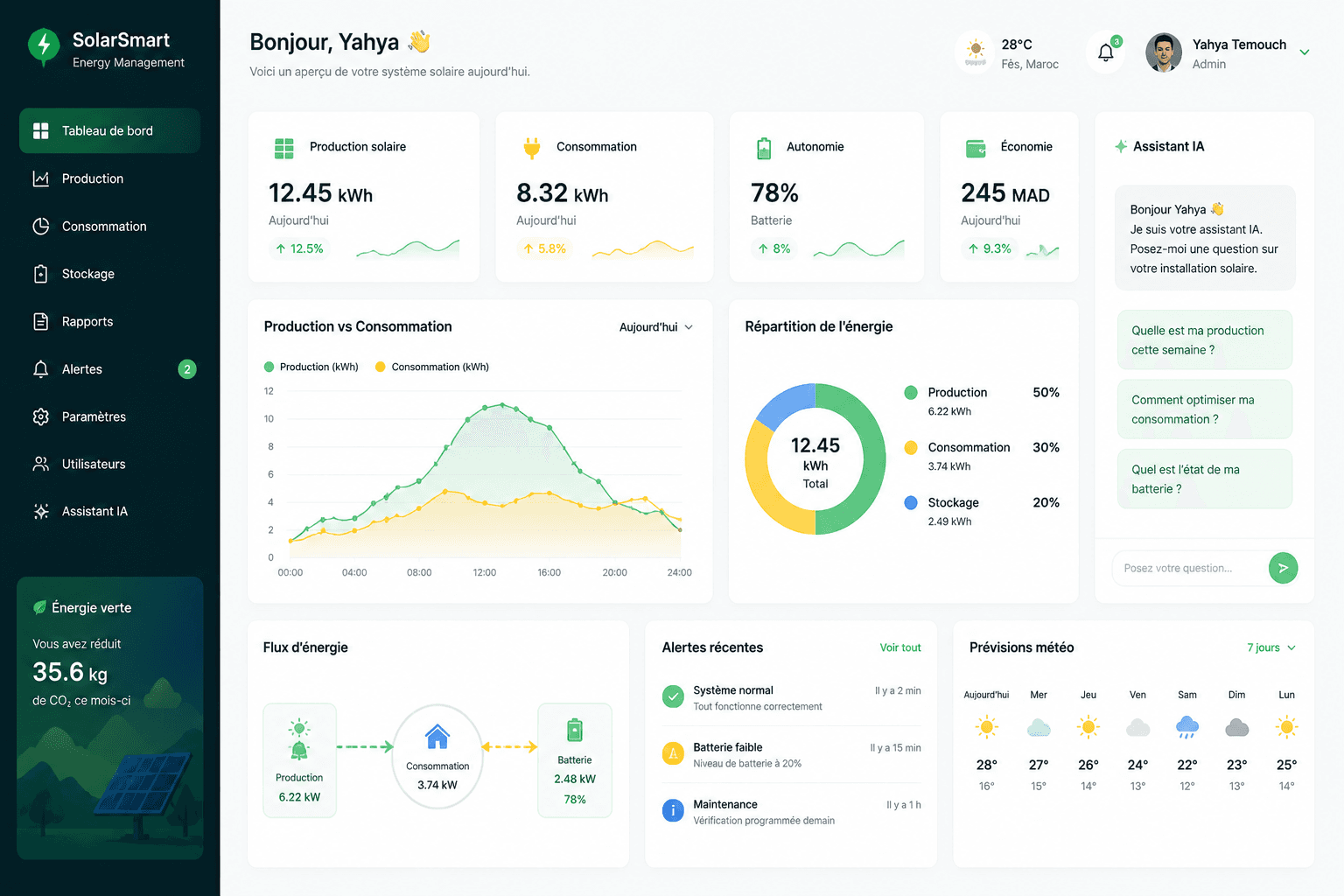Focus the Posez votre question input

[1190, 568]
